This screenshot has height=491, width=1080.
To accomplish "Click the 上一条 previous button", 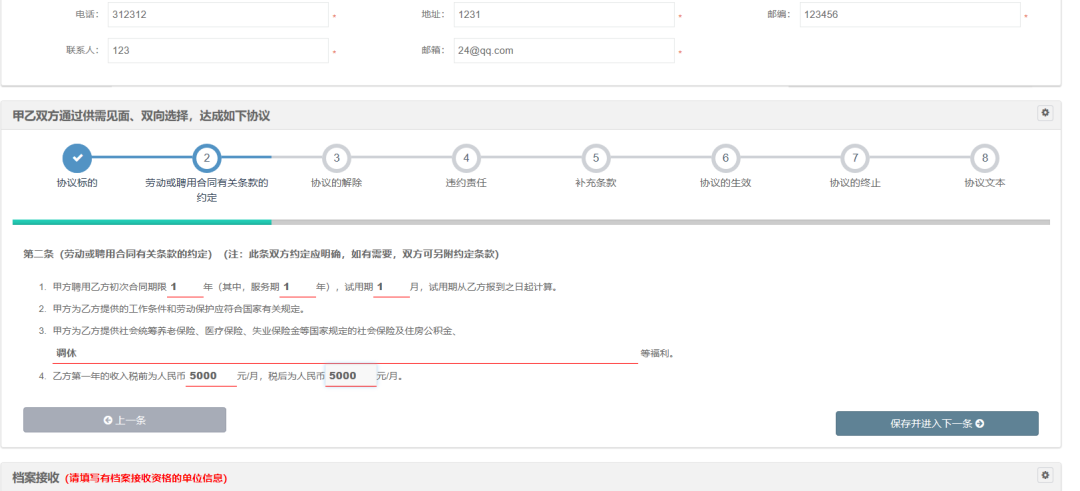I will tap(125, 420).
